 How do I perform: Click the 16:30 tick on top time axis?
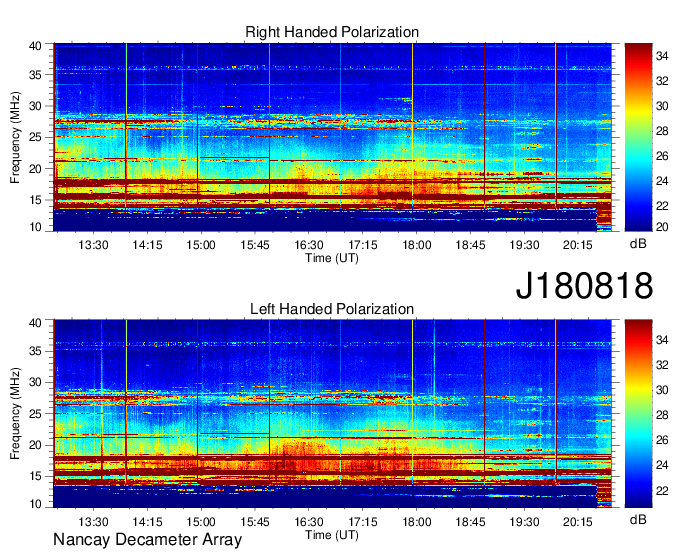coord(309,245)
